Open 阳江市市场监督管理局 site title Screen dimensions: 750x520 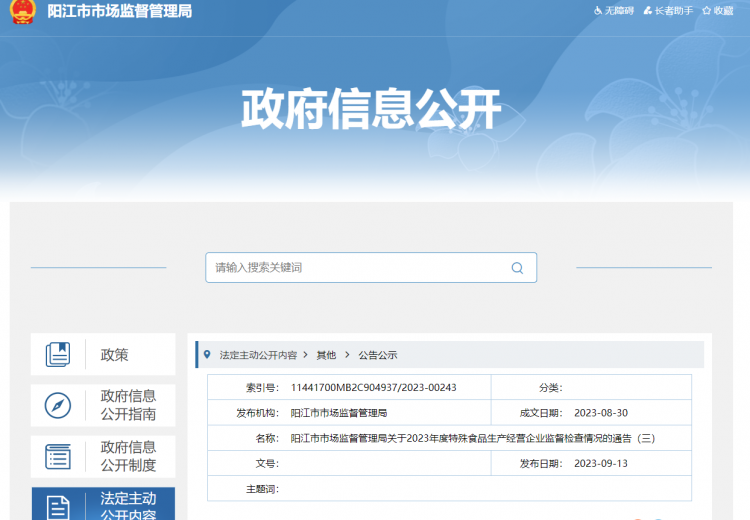(x=120, y=11)
